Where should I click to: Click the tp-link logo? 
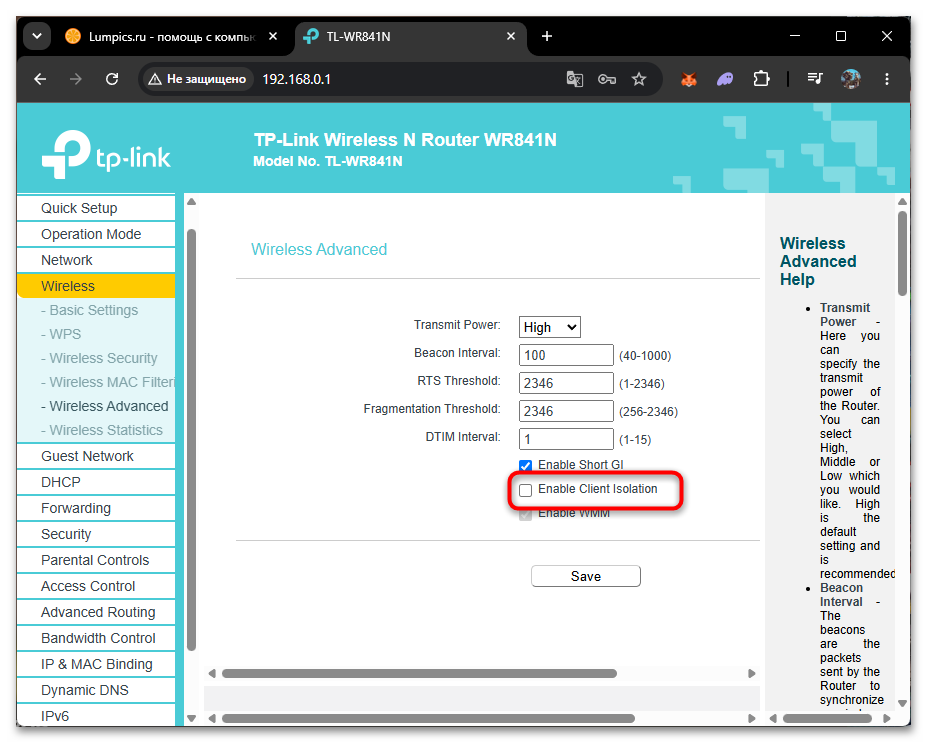tap(106, 154)
